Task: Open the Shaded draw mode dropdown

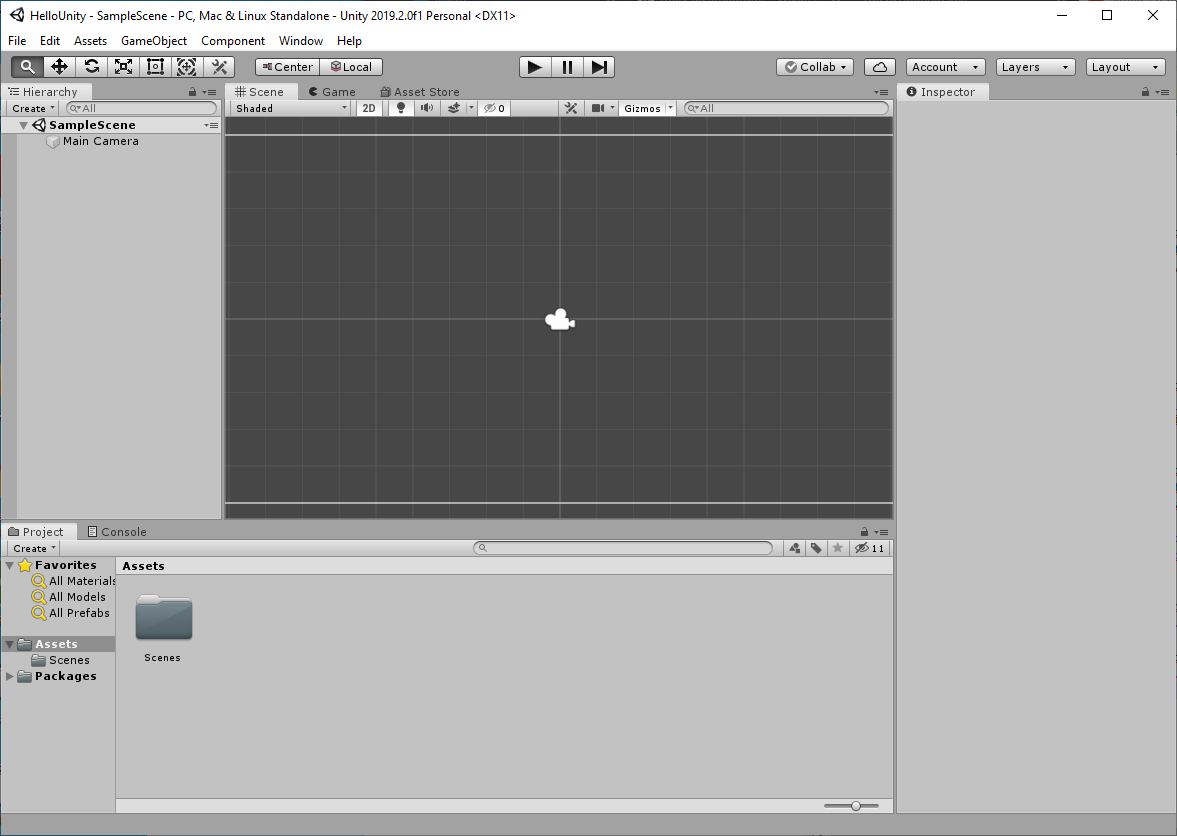Action: pos(290,108)
